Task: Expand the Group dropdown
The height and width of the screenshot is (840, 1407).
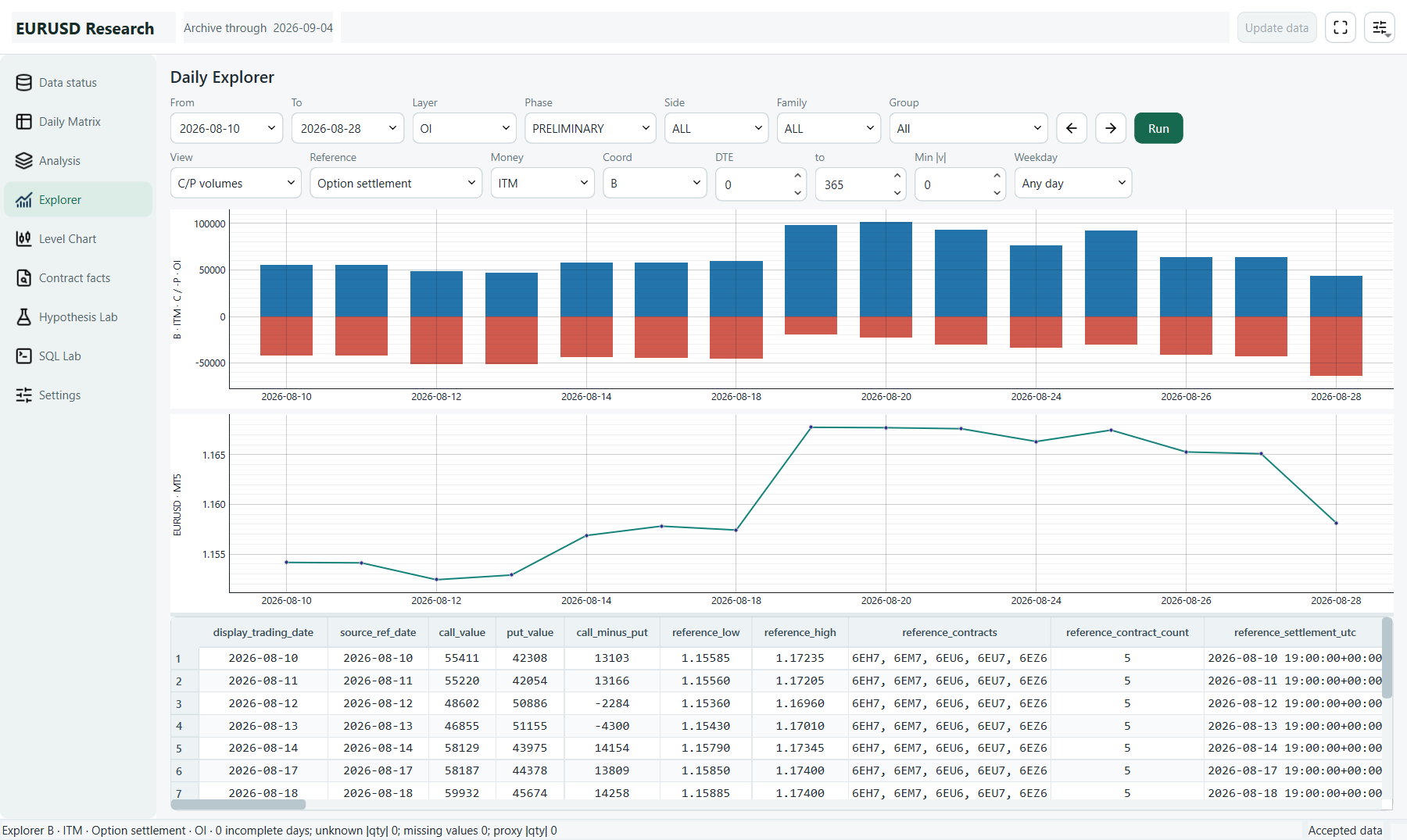Action: tap(968, 128)
